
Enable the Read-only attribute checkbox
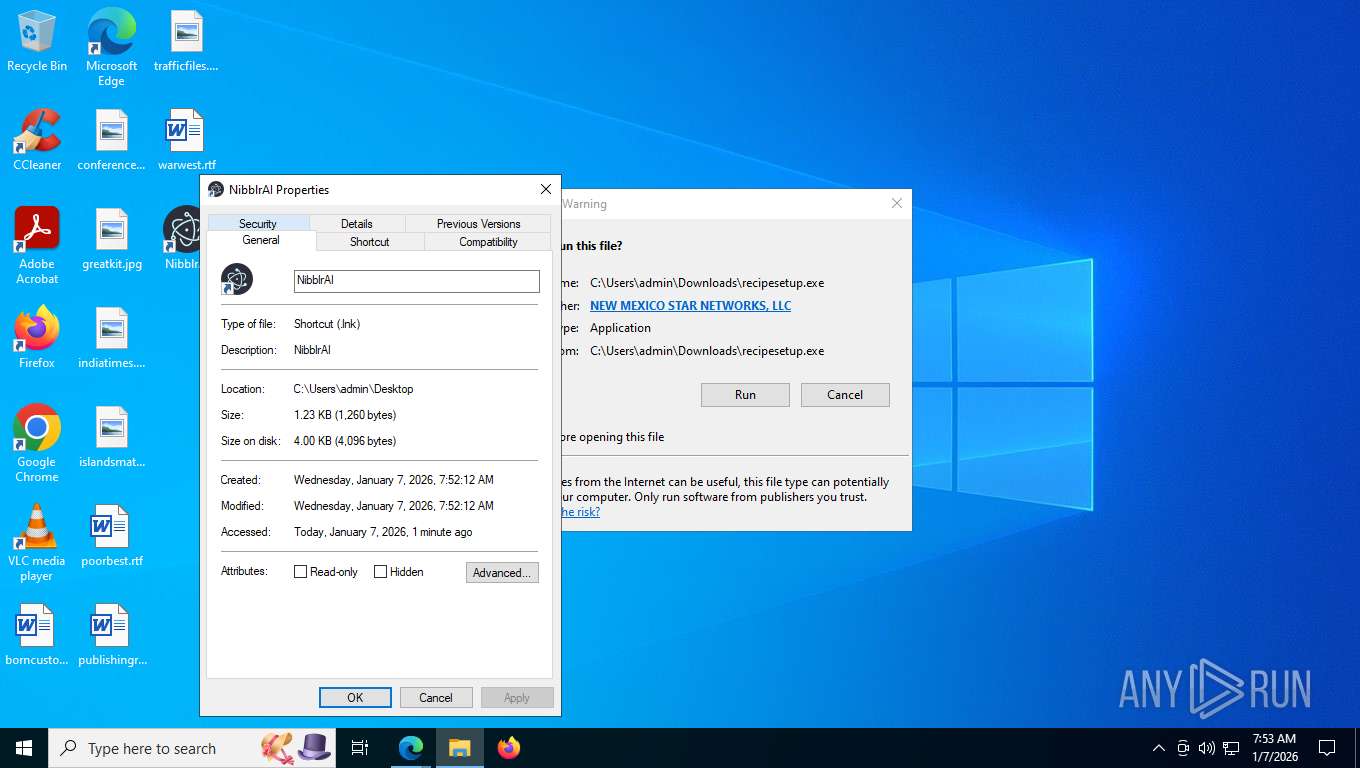click(300, 572)
